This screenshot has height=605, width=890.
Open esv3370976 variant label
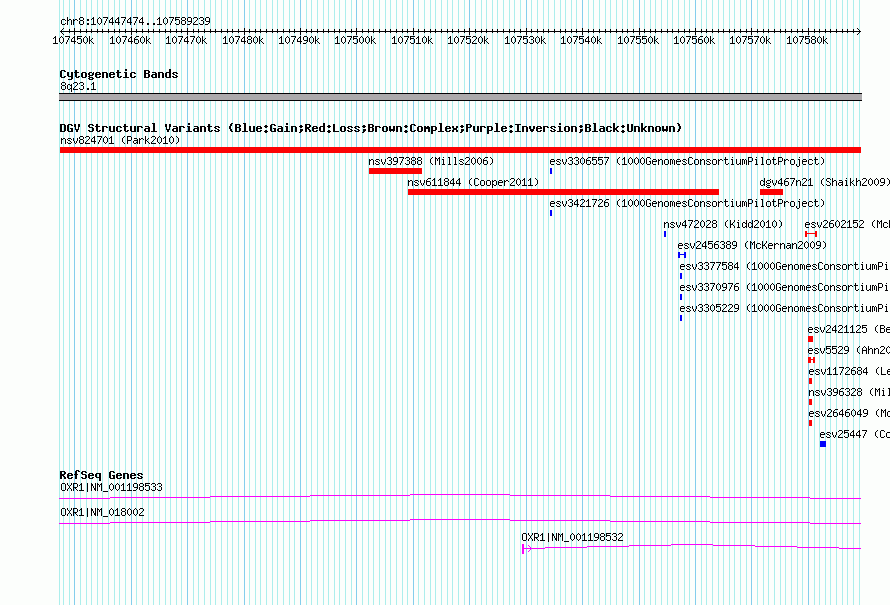(784, 287)
